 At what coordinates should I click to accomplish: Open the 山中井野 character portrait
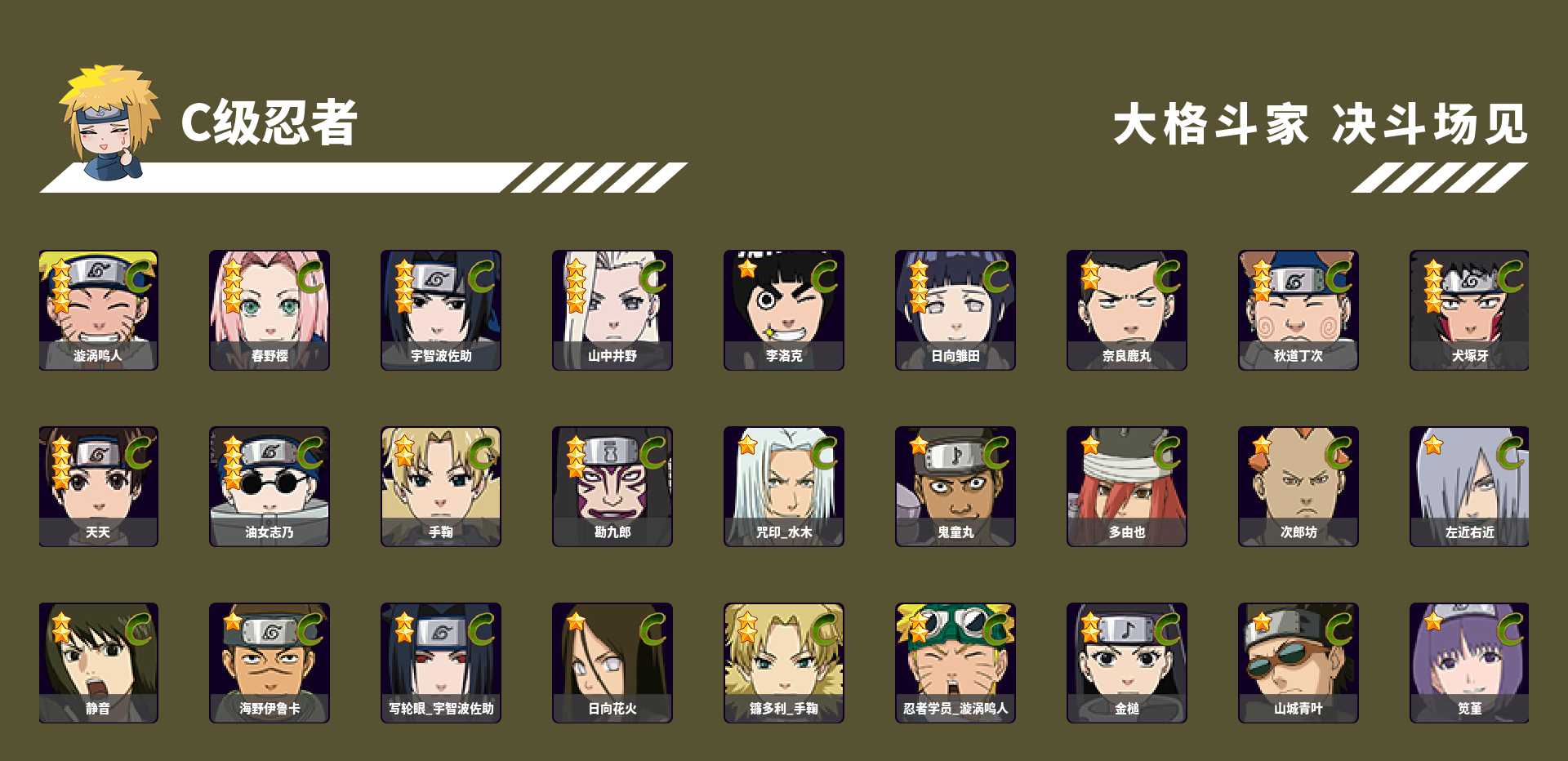[612, 310]
